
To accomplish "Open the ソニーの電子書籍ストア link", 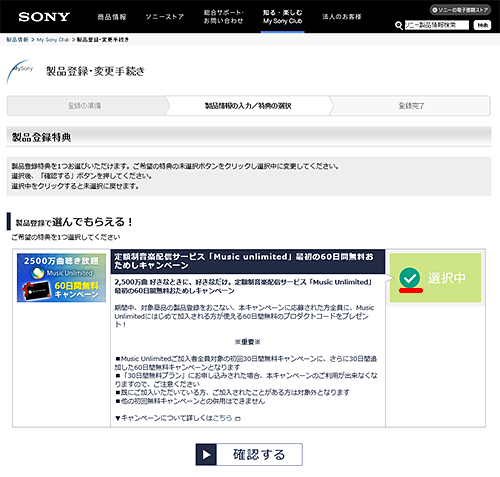I will pos(460,10).
